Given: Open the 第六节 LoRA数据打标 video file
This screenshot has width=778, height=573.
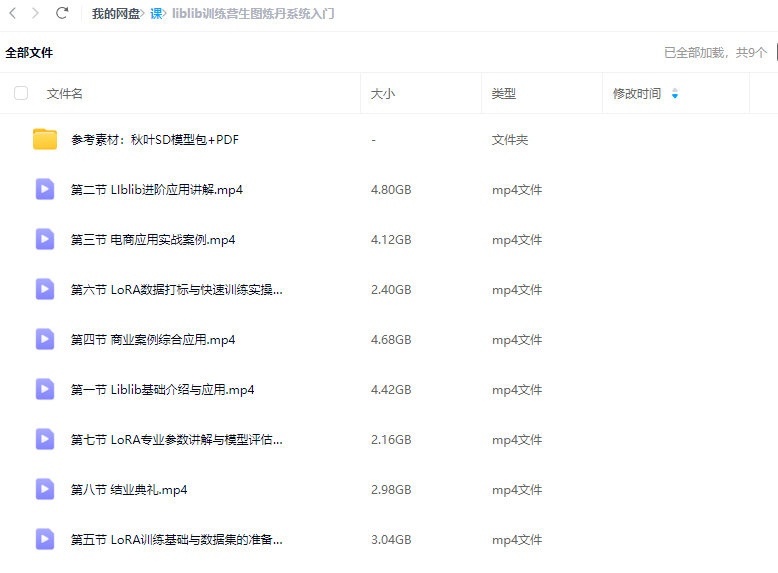Looking at the screenshot, I should pyautogui.click(x=176, y=290).
